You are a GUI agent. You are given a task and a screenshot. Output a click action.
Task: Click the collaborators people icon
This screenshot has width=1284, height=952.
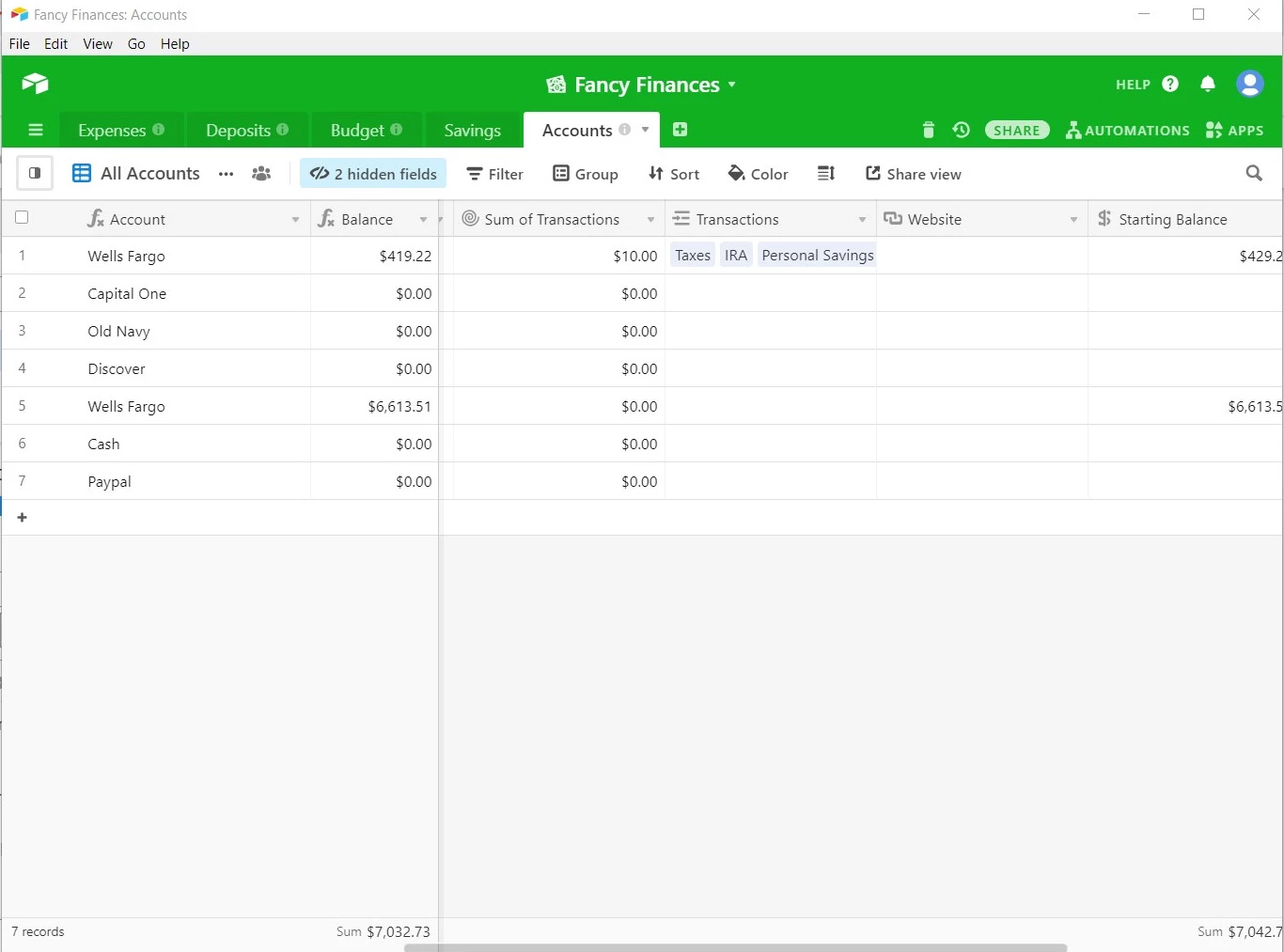coord(261,174)
